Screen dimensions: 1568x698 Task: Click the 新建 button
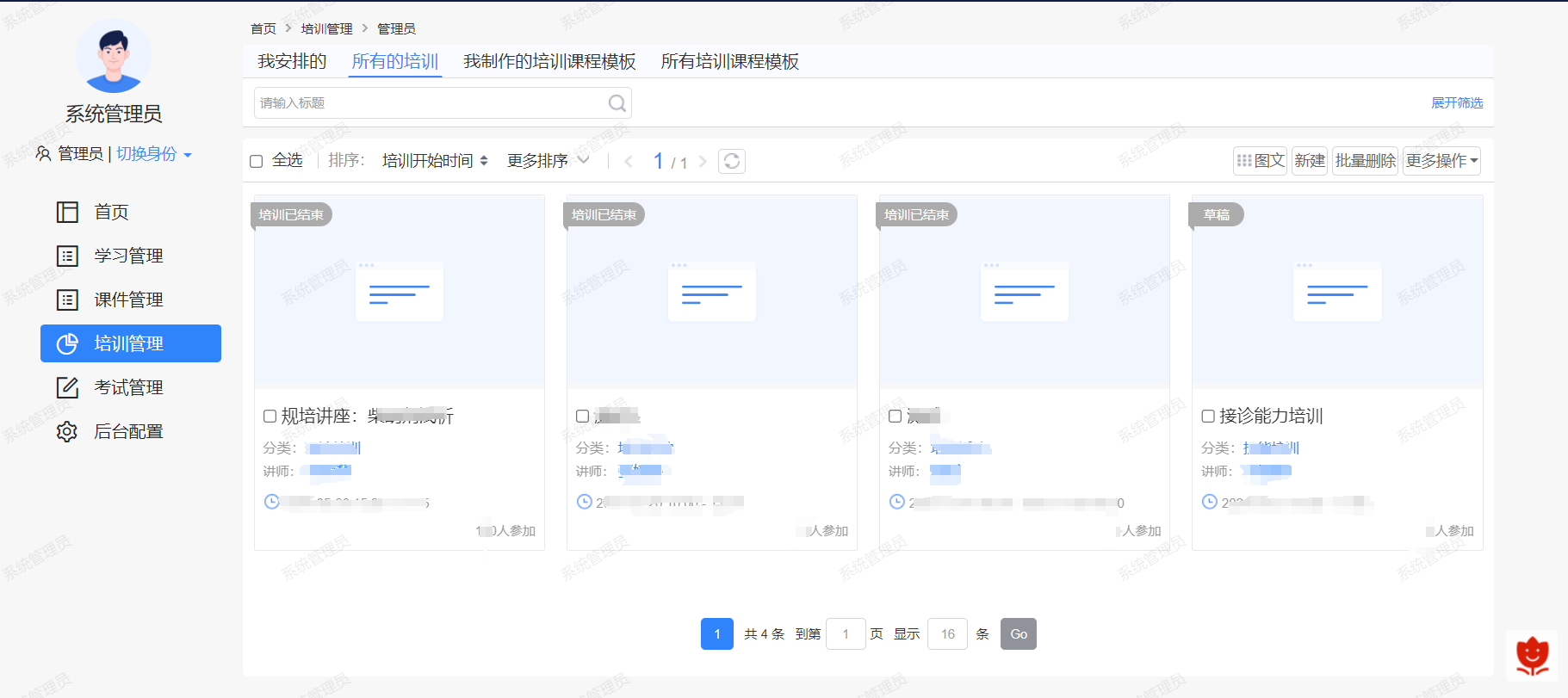pos(1310,161)
